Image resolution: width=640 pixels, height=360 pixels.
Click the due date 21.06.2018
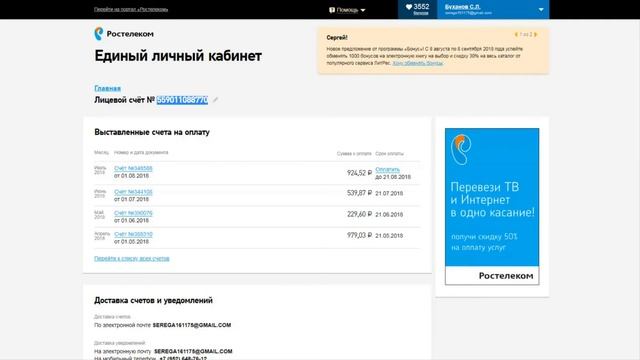pyautogui.click(x=389, y=215)
